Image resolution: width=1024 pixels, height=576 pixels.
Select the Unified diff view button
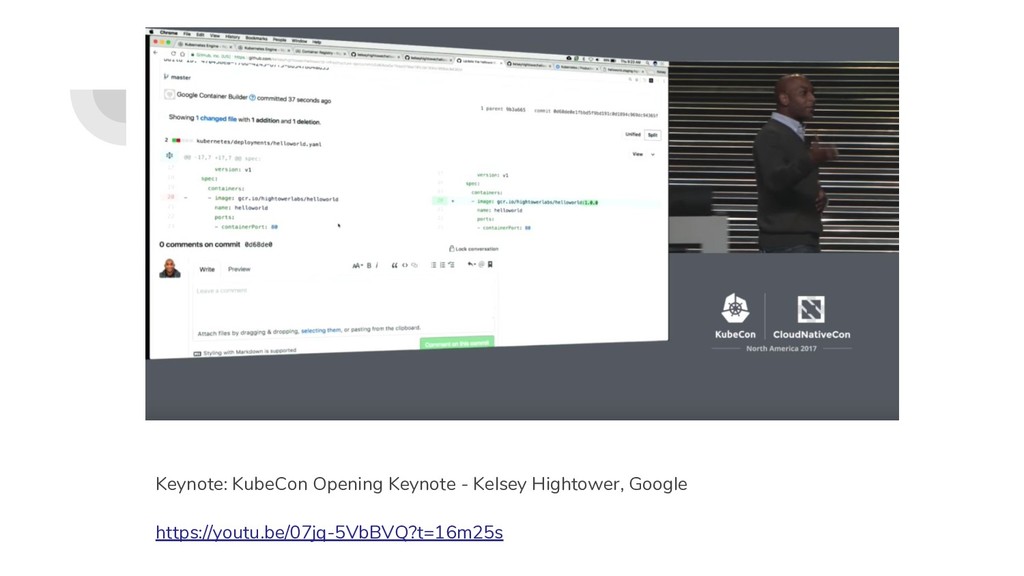click(x=633, y=134)
